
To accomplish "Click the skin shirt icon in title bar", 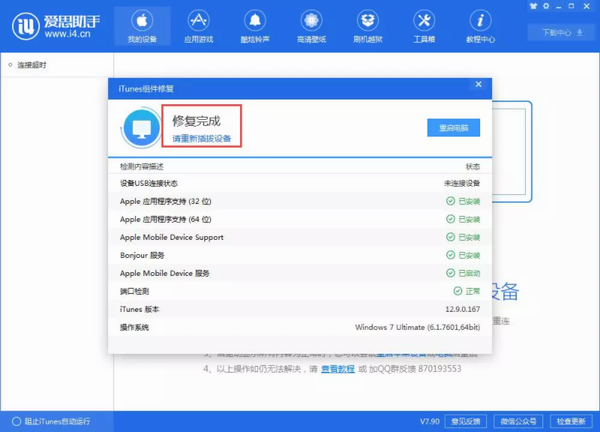I will pyautogui.click(x=533, y=6).
